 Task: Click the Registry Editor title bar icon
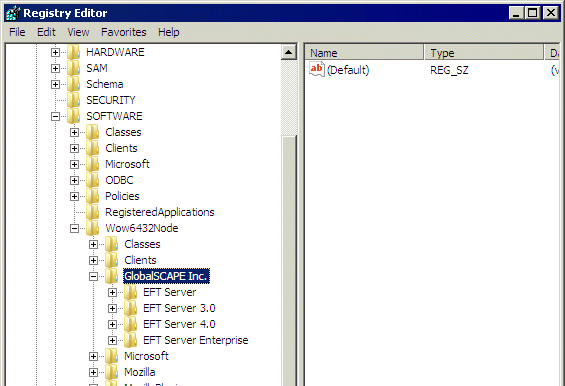pos(13,13)
